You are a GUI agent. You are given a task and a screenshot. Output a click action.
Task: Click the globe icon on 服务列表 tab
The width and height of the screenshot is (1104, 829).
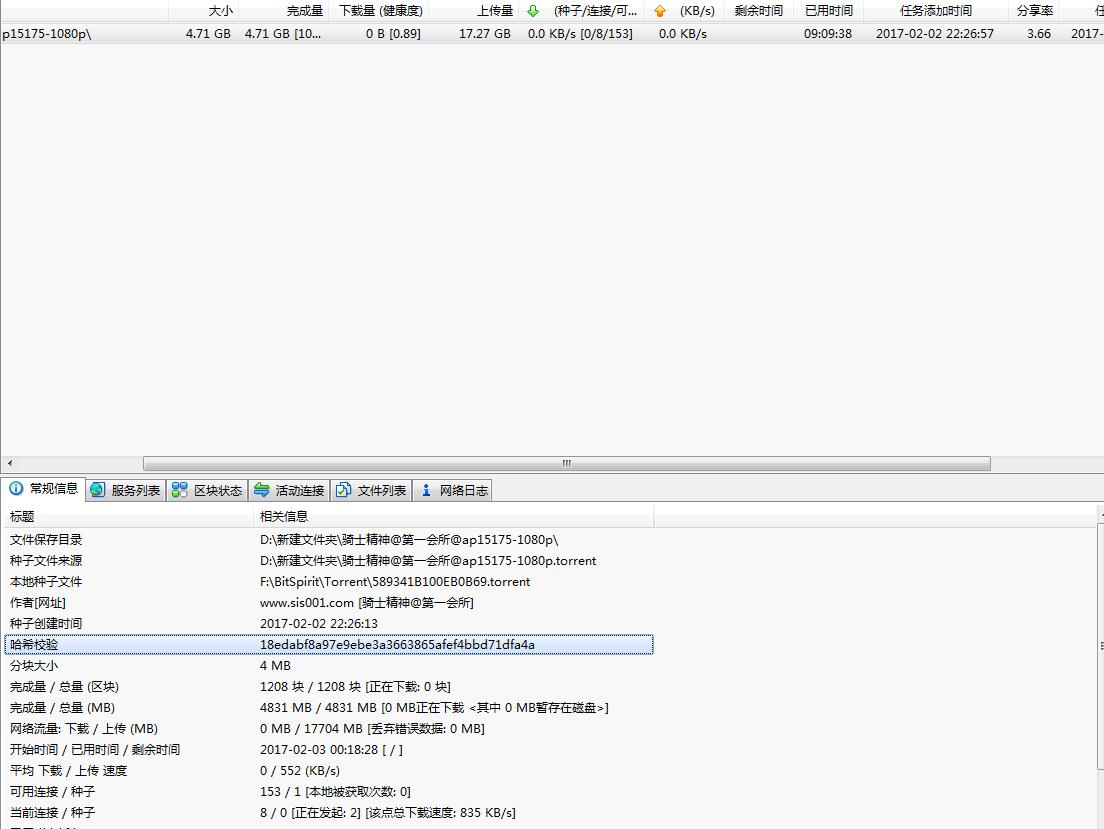(x=97, y=490)
